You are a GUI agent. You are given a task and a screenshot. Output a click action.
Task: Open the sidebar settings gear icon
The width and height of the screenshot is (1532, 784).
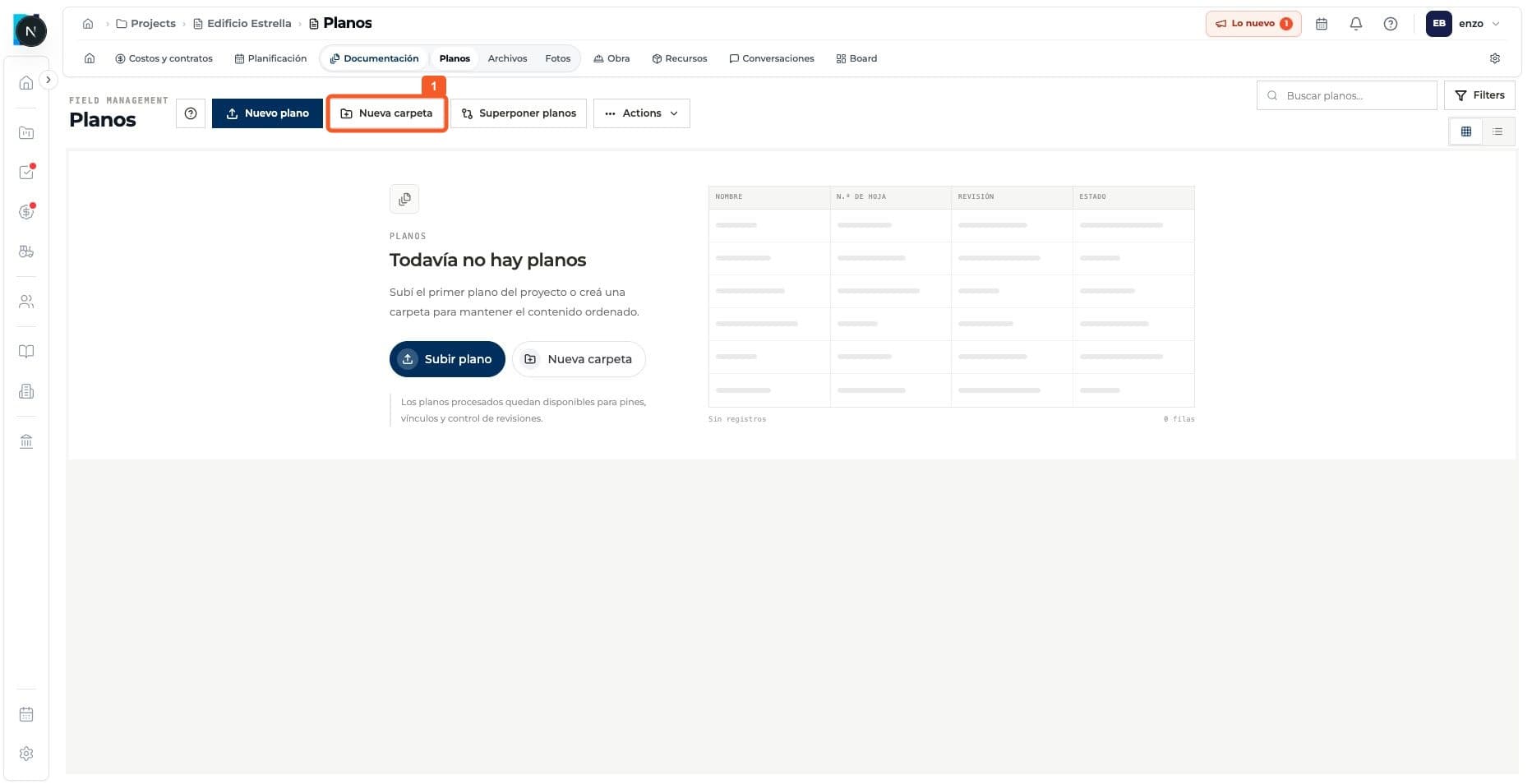tap(26, 754)
